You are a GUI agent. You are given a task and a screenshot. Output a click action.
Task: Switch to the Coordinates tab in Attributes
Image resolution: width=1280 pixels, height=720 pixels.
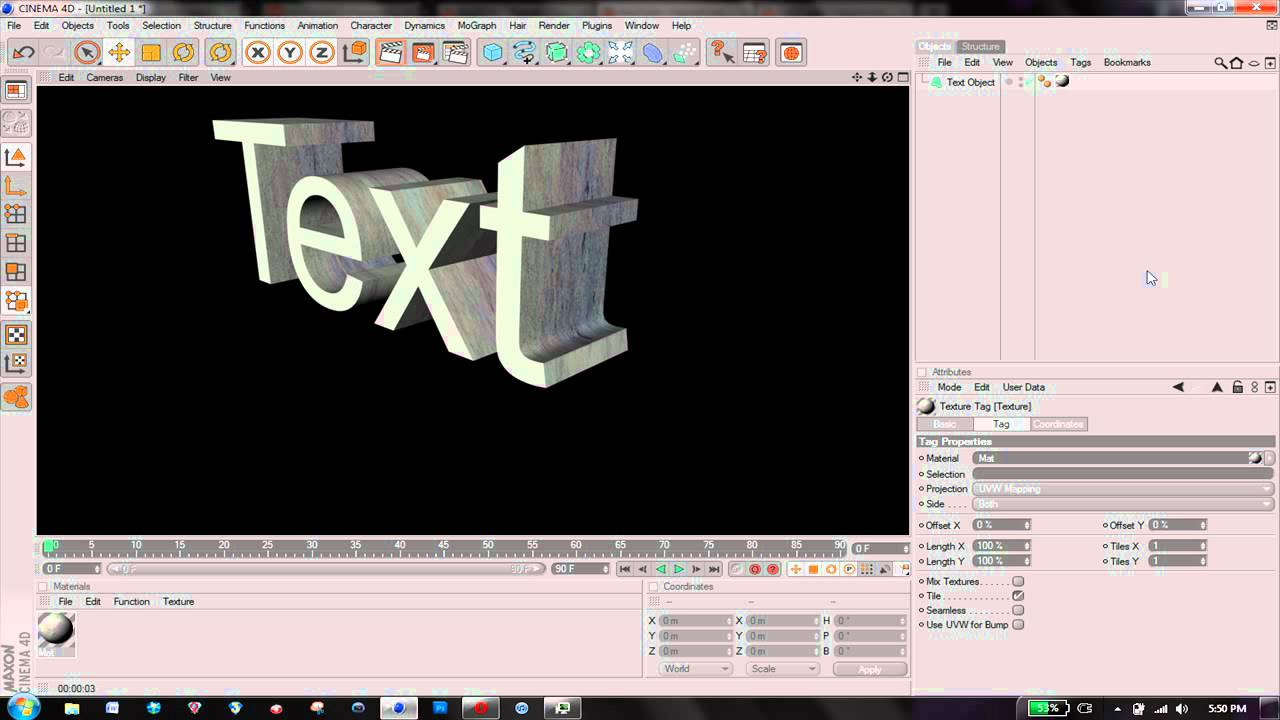coord(1058,424)
